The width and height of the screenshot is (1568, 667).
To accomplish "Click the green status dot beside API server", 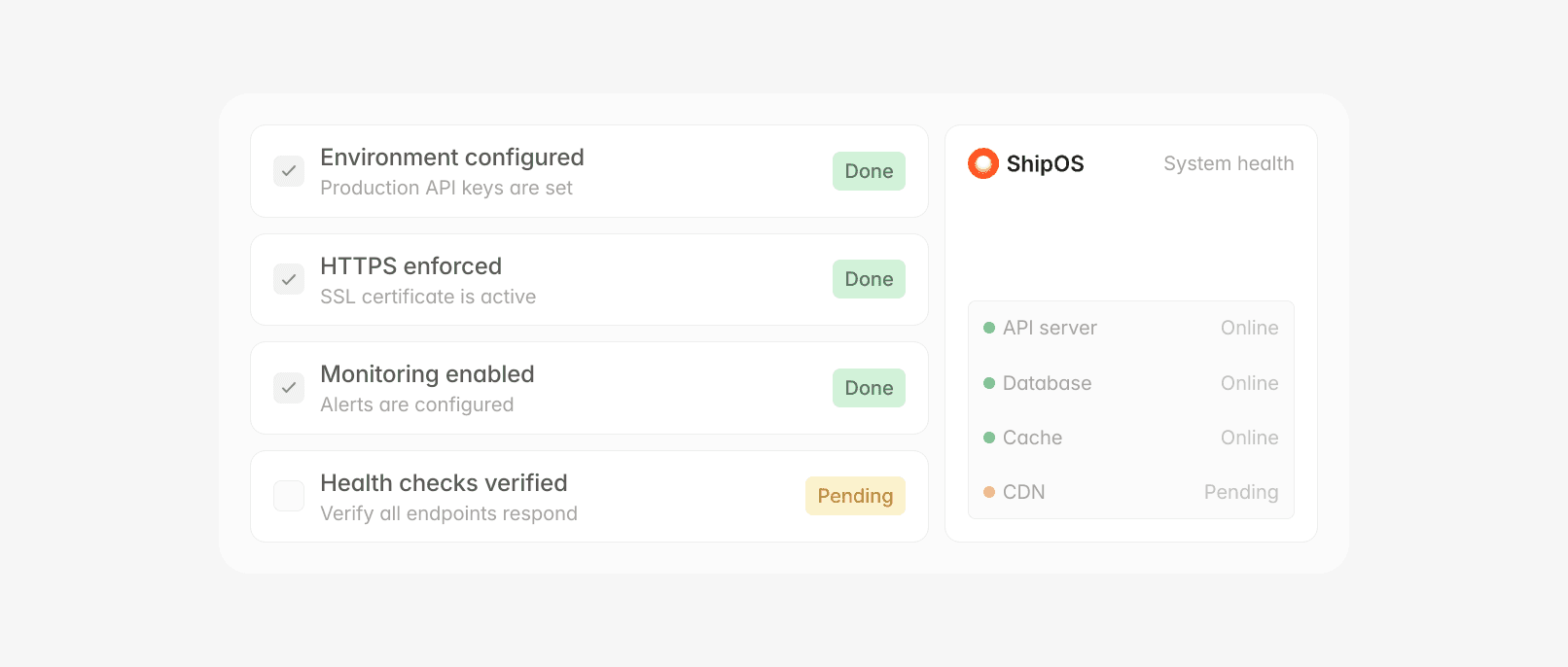I will pyautogui.click(x=989, y=328).
